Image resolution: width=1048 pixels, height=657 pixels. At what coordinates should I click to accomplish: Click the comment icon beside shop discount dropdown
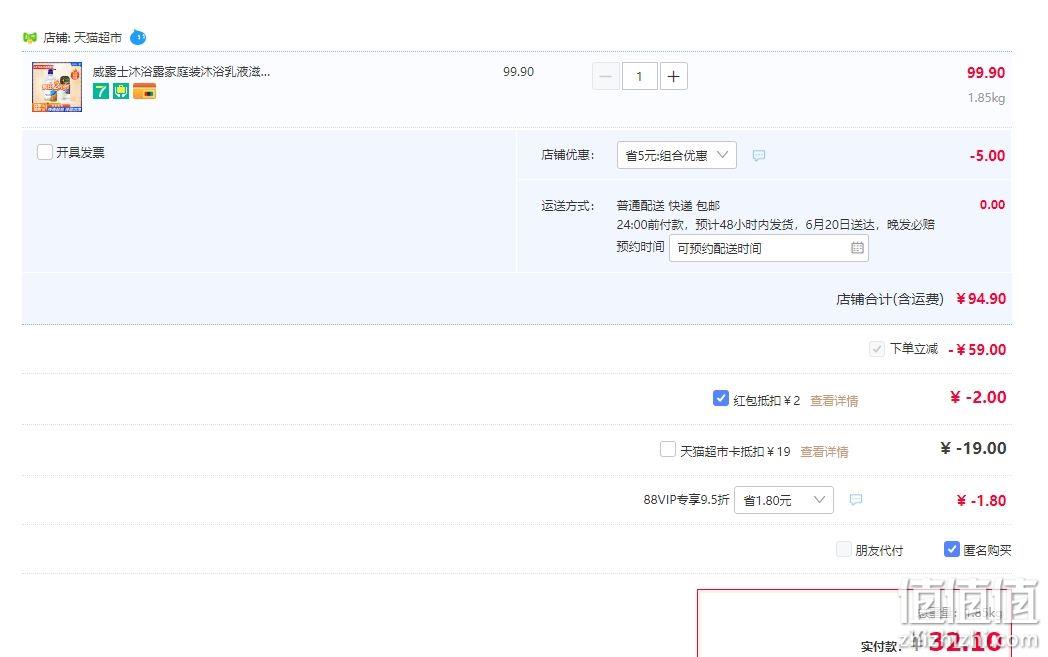tap(759, 155)
